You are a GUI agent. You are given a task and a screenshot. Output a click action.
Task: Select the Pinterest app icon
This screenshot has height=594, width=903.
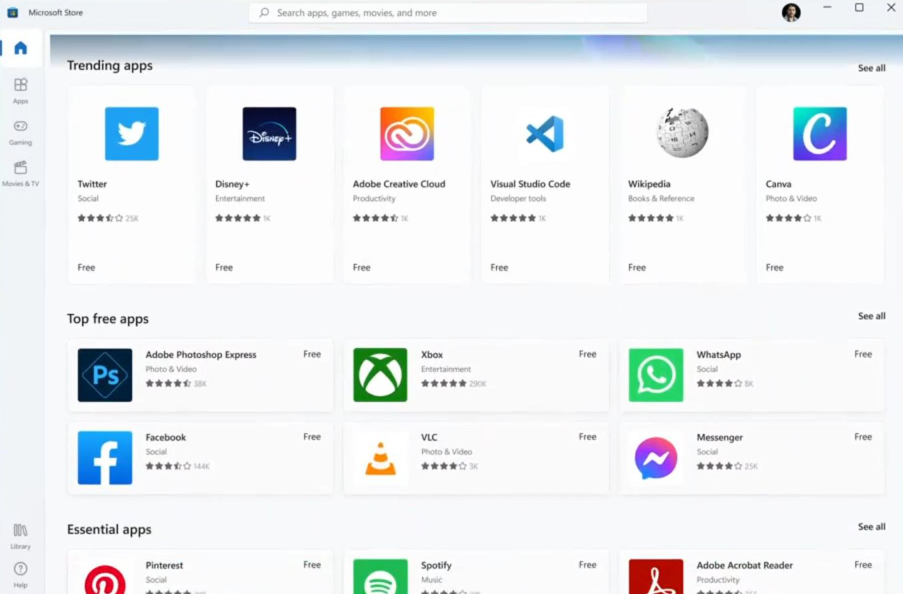point(105,579)
